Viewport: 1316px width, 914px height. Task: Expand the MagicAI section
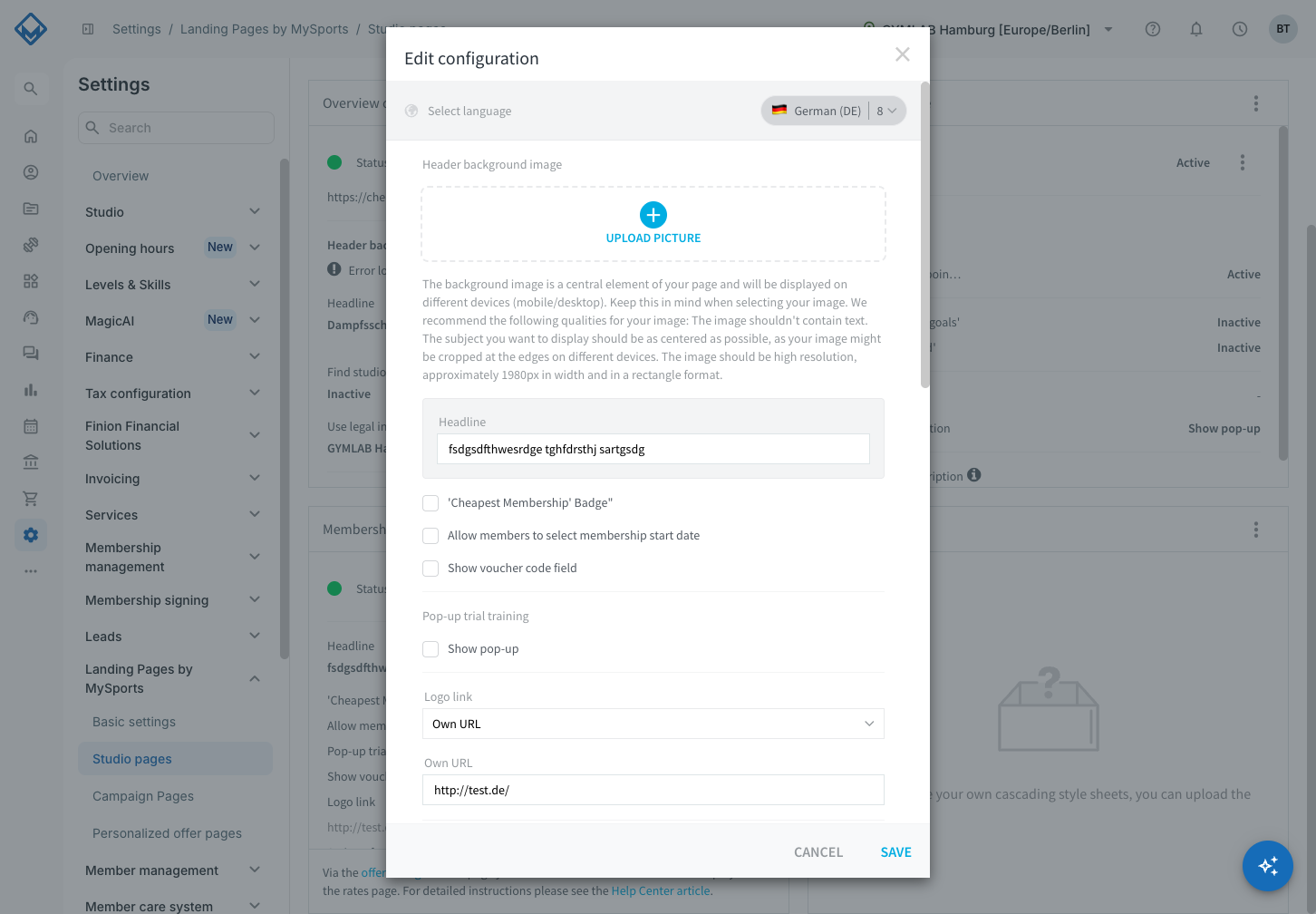click(255, 320)
